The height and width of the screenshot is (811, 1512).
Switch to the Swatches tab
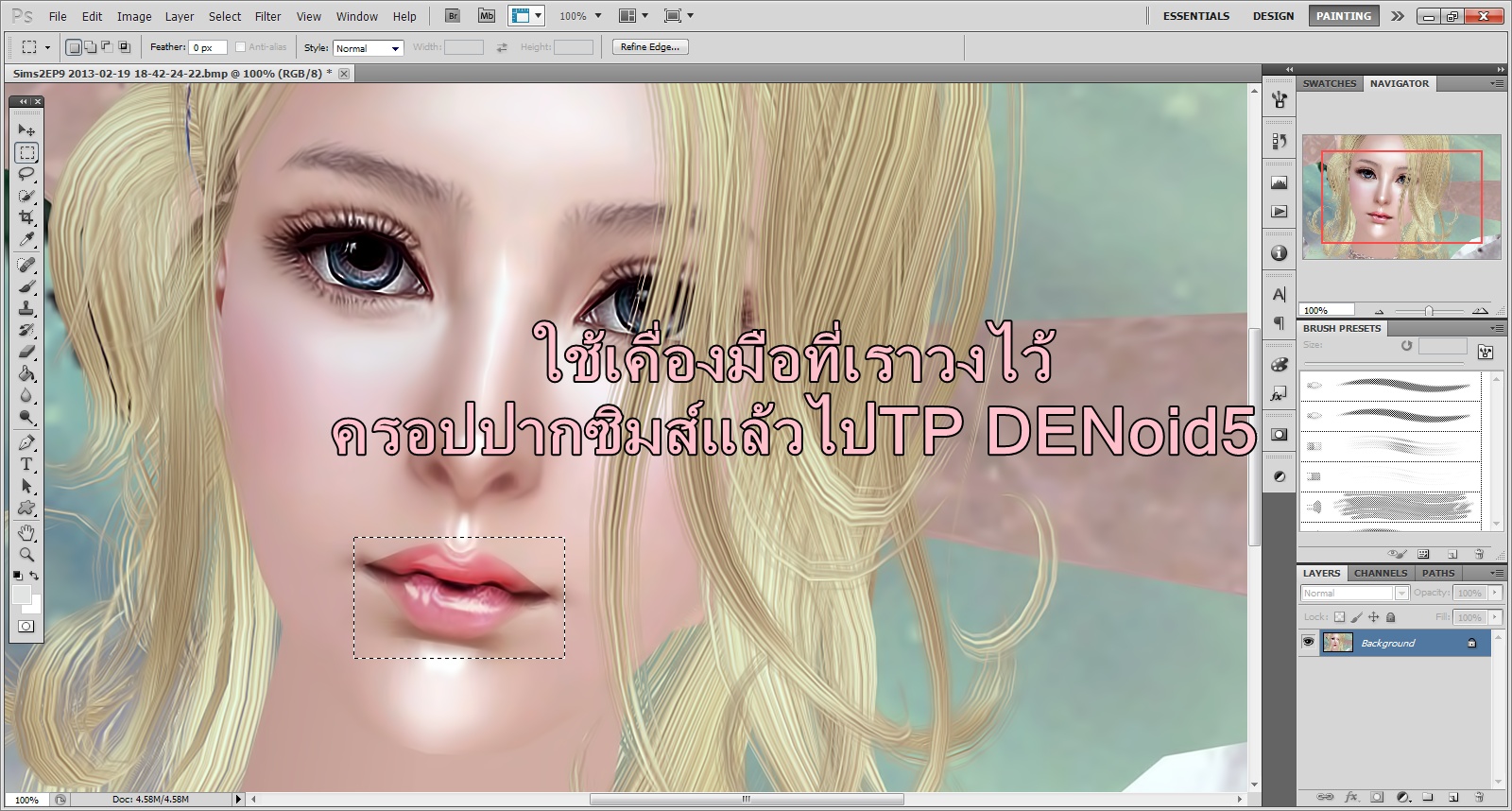(x=1330, y=83)
